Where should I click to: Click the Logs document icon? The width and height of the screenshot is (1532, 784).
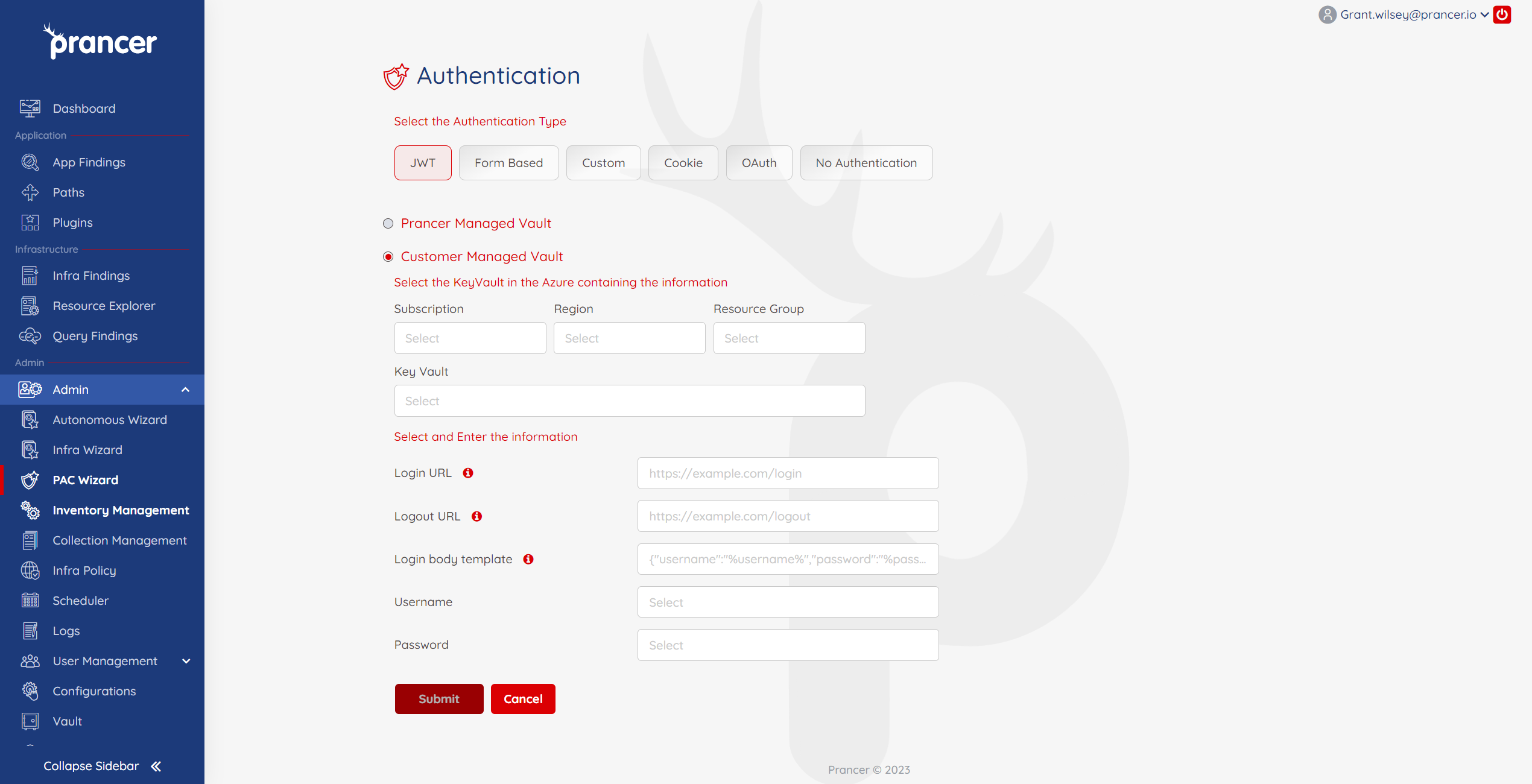coord(30,631)
